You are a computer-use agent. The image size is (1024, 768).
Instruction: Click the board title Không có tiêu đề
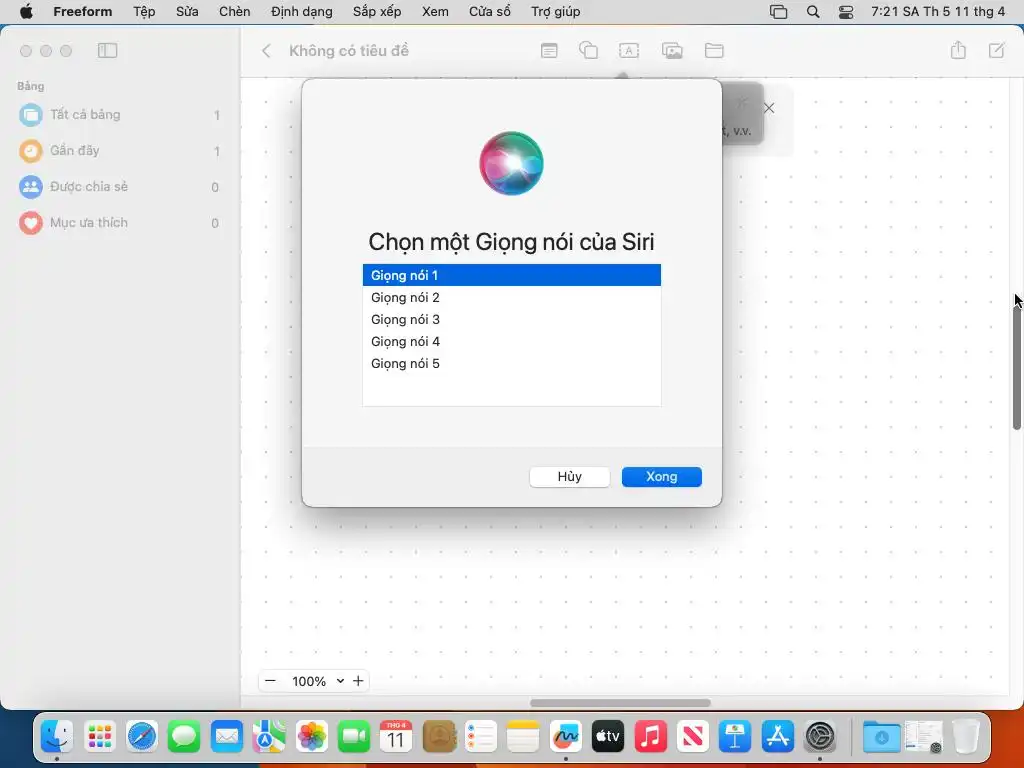(349, 51)
